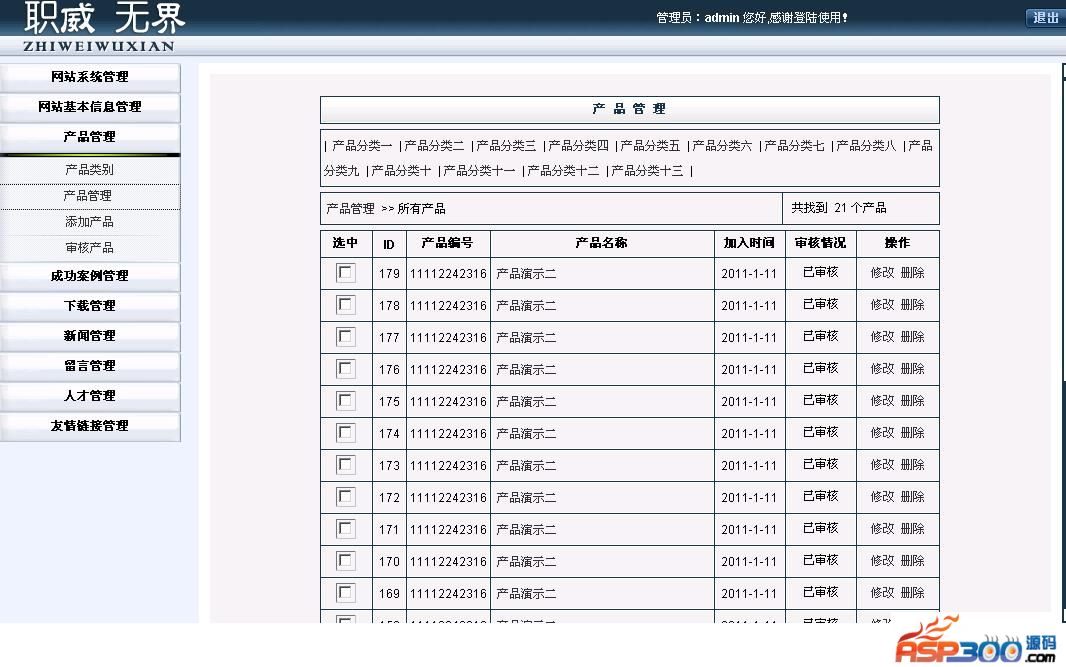Image resolution: width=1066 pixels, height=667 pixels.
Task: Filter by 产品分类十一 category link
Action: (479, 171)
